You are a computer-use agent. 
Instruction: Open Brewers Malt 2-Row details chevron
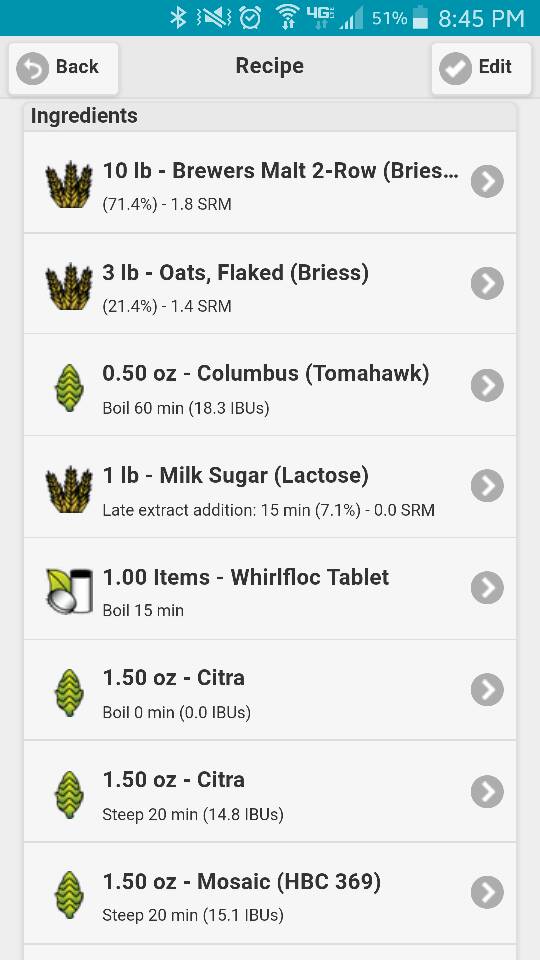[487, 182]
